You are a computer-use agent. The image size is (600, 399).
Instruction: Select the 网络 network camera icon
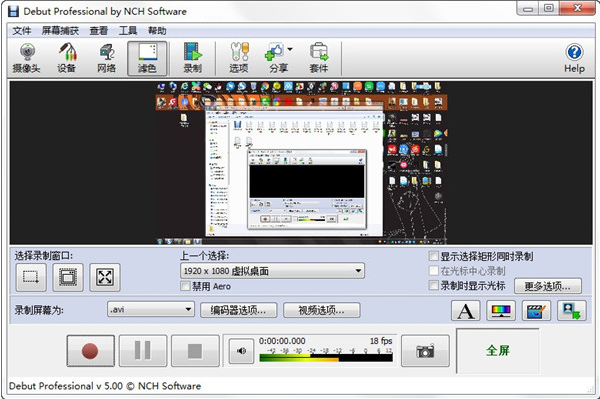point(106,58)
